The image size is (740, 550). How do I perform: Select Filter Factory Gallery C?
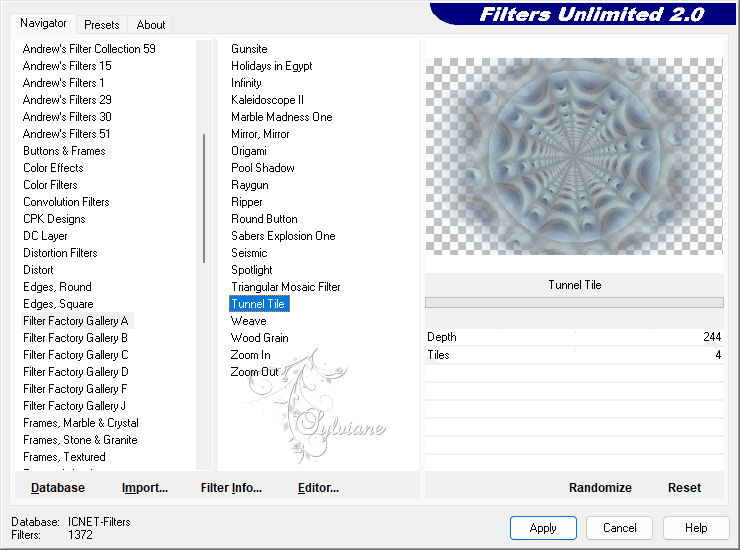pyautogui.click(x=76, y=355)
